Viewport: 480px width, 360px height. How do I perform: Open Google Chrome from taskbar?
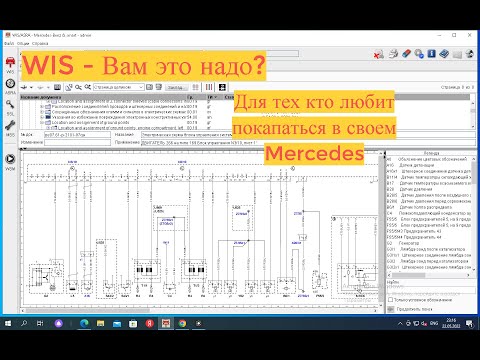pyautogui.click(x=182, y=323)
